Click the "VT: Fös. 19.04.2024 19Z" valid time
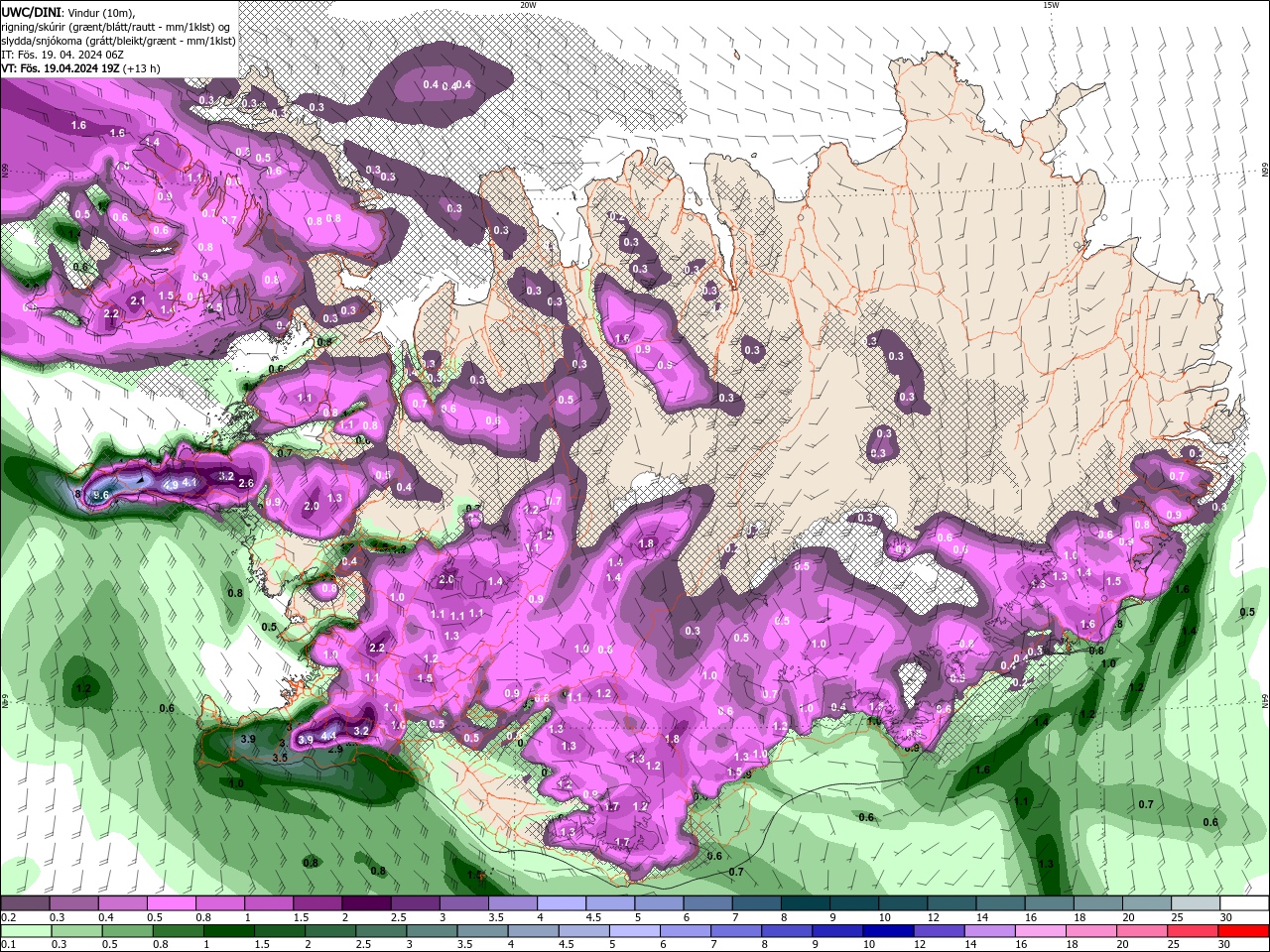The width and height of the screenshot is (1270, 952). 61,68
